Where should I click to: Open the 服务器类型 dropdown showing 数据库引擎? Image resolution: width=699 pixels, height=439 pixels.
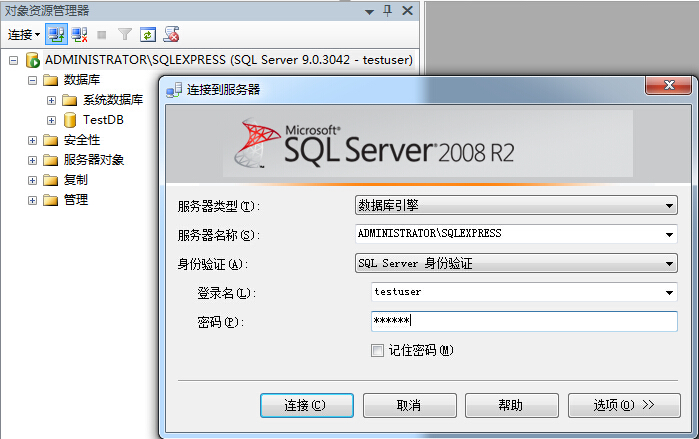point(516,205)
